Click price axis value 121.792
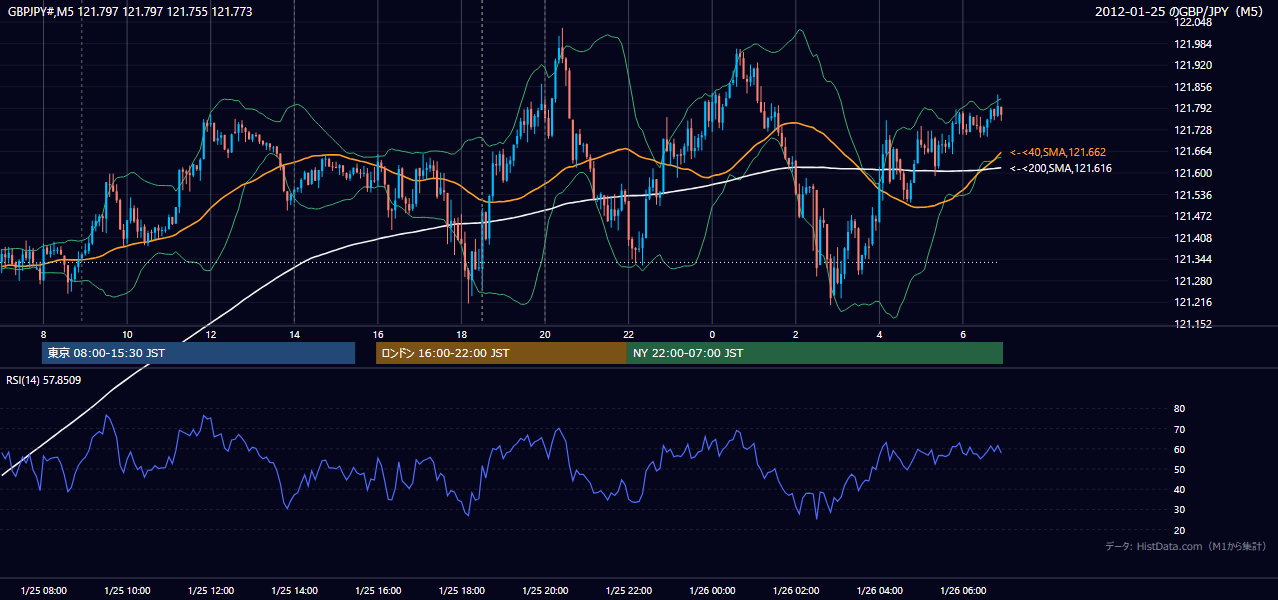Viewport: 1278px width, 600px height. 1193,109
